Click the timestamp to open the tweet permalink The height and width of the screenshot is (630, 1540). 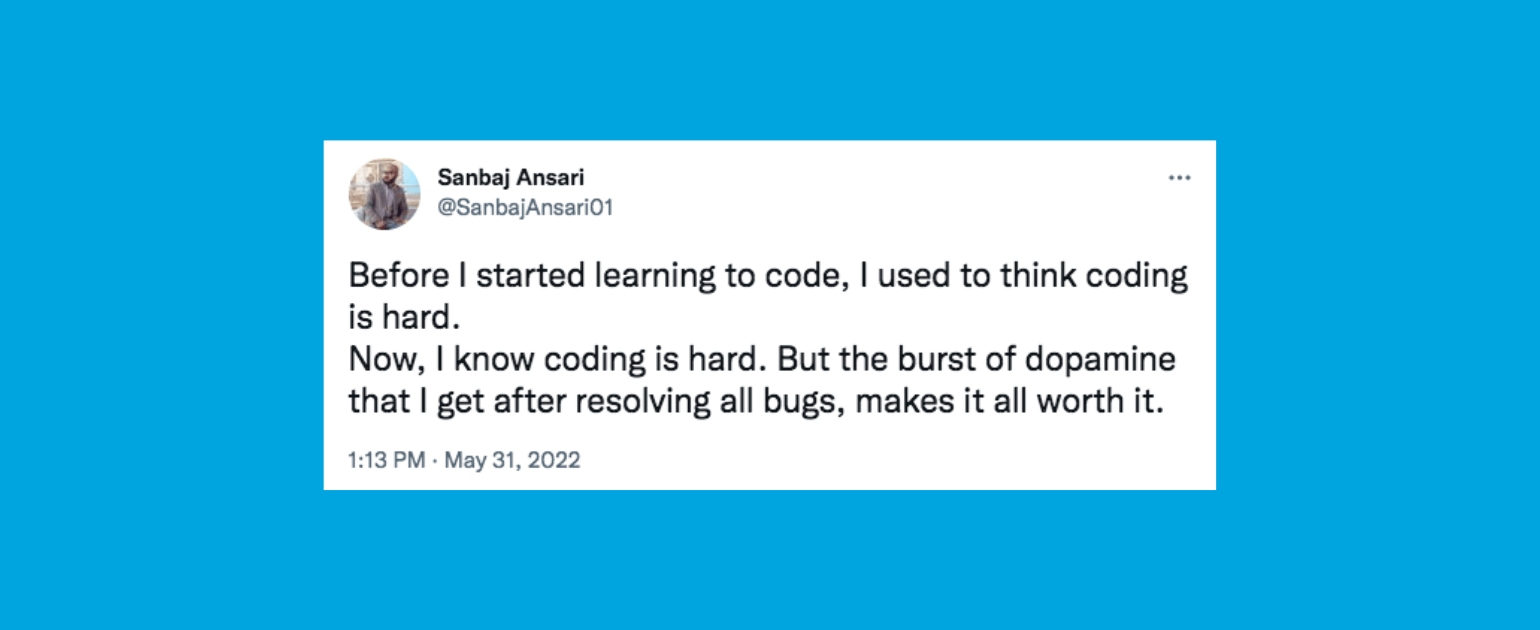pyautogui.click(x=463, y=460)
